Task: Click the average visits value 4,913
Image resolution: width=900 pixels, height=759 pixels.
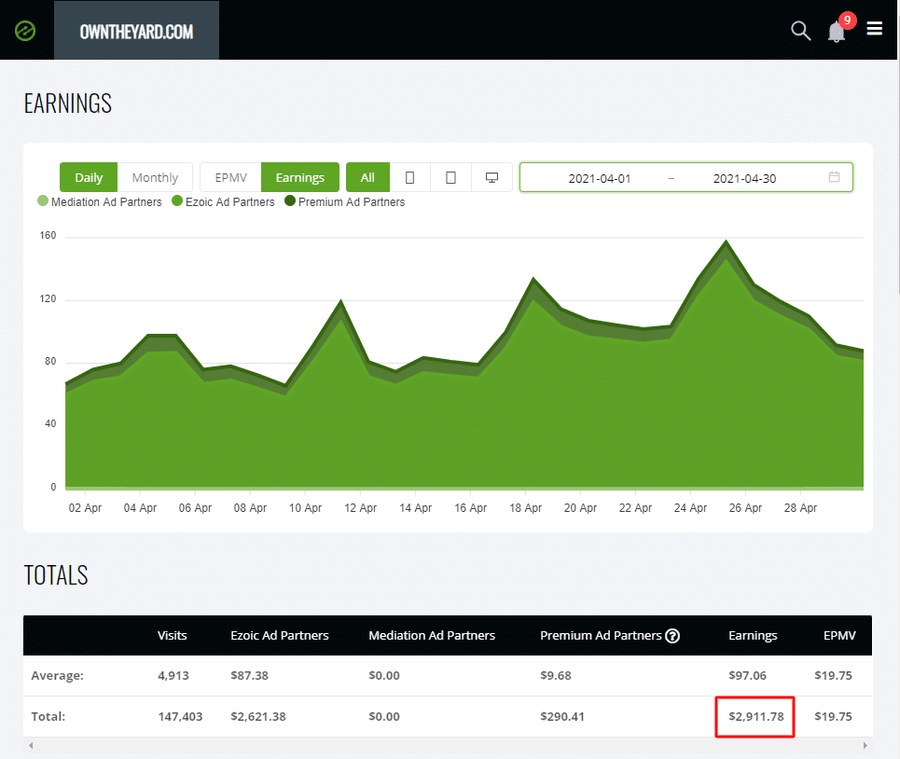Action: [x=173, y=676]
